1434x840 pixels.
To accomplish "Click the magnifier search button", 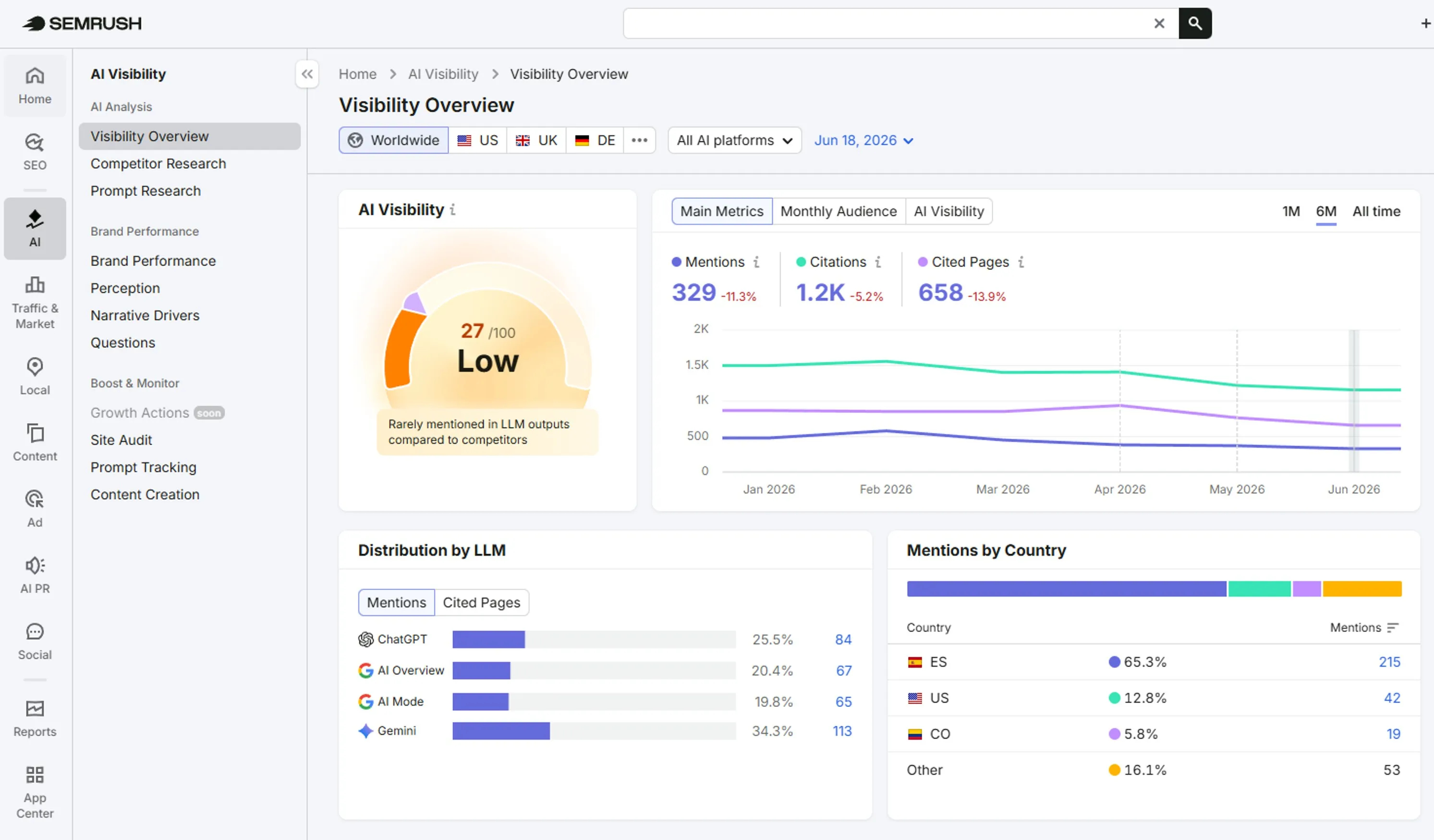I will pyautogui.click(x=1195, y=24).
